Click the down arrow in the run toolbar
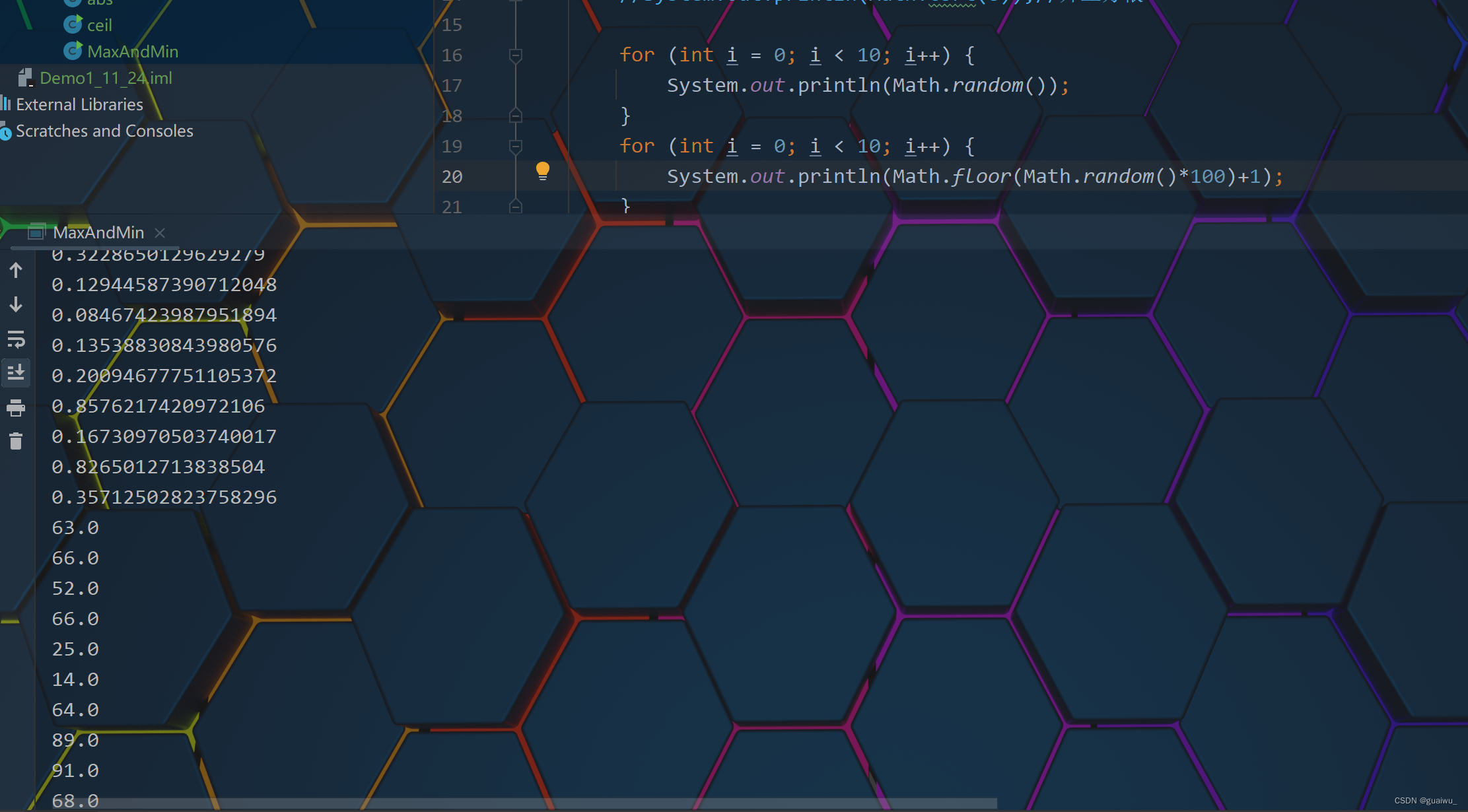The image size is (1468, 812). tap(16, 304)
